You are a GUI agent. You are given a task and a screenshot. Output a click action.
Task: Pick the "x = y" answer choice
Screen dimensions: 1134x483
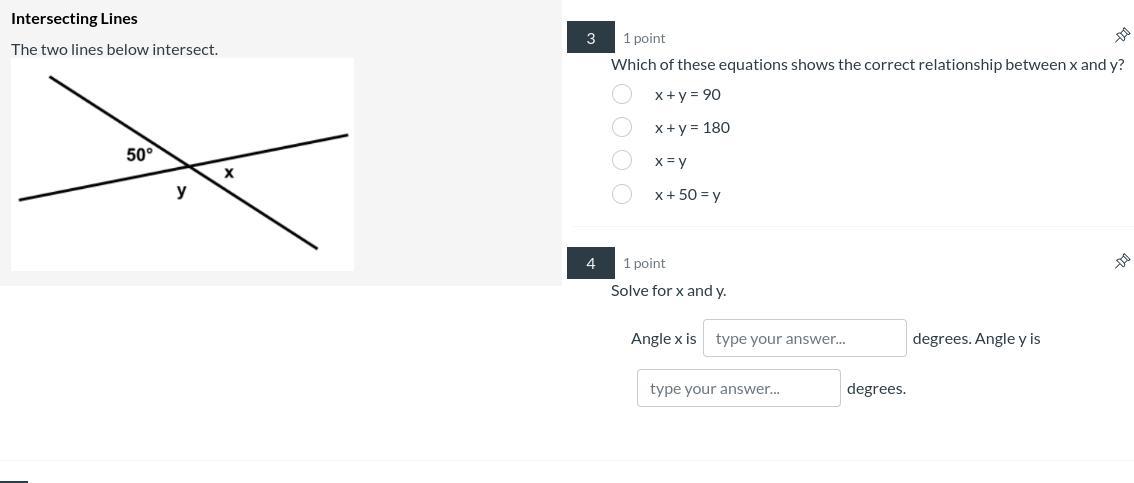click(x=622, y=160)
